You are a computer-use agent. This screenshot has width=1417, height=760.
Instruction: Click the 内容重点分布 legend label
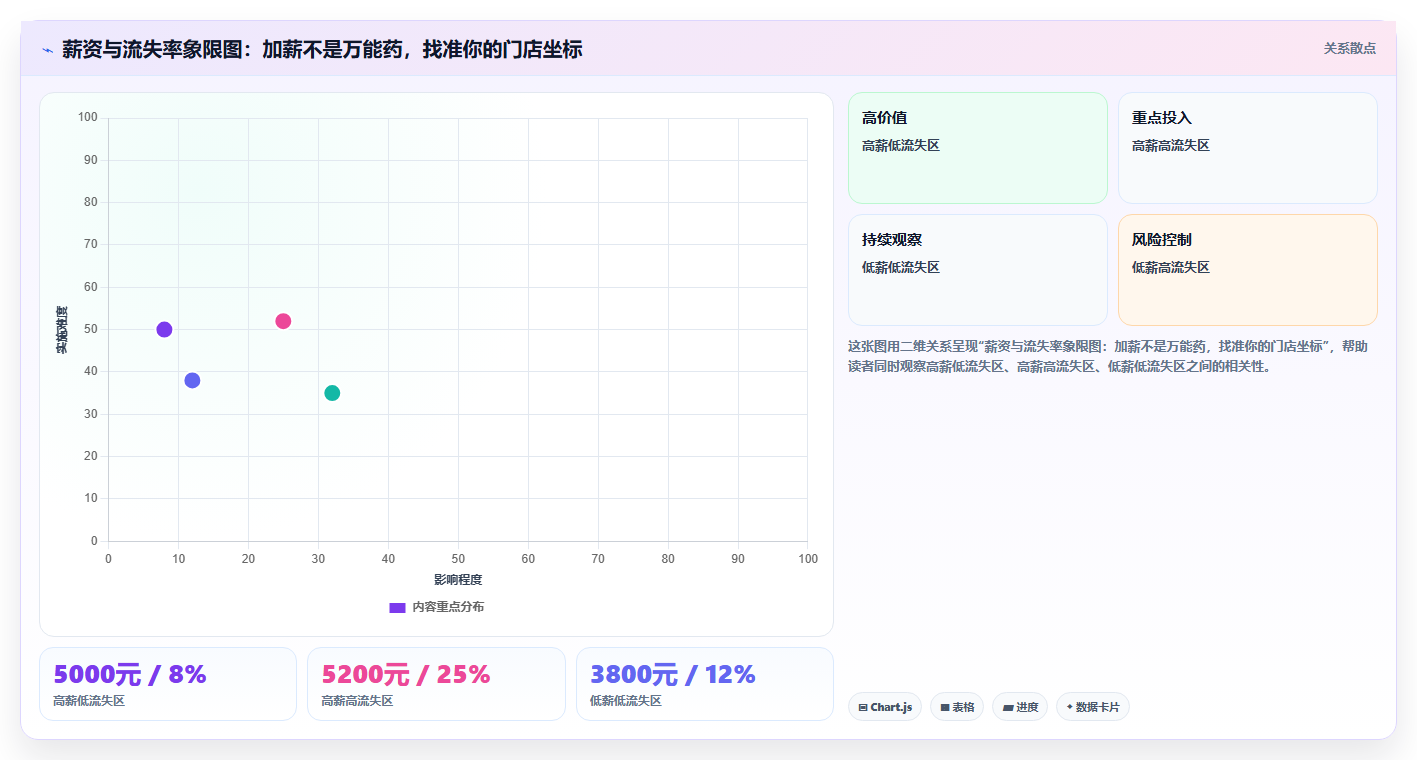pos(448,607)
